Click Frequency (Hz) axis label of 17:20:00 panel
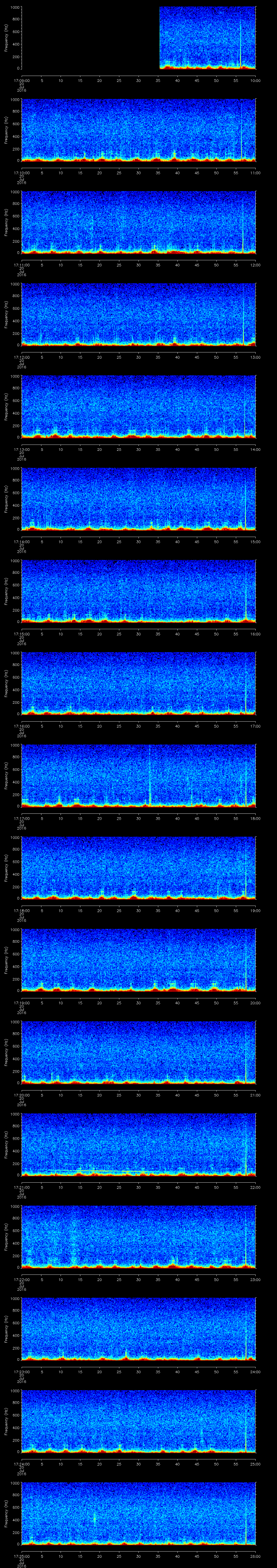Screen dimensions: 277x1568 [6, 1052]
